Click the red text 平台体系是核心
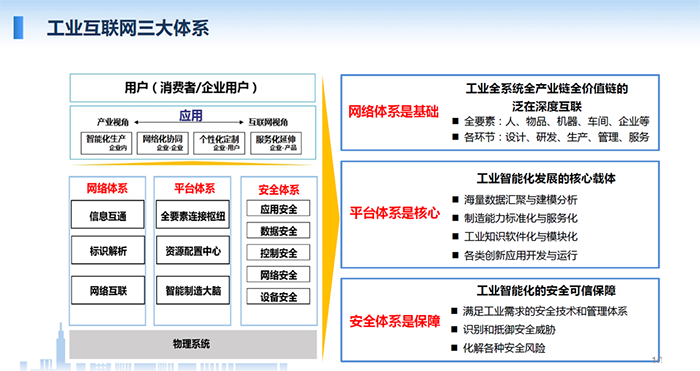 point(395,213)
